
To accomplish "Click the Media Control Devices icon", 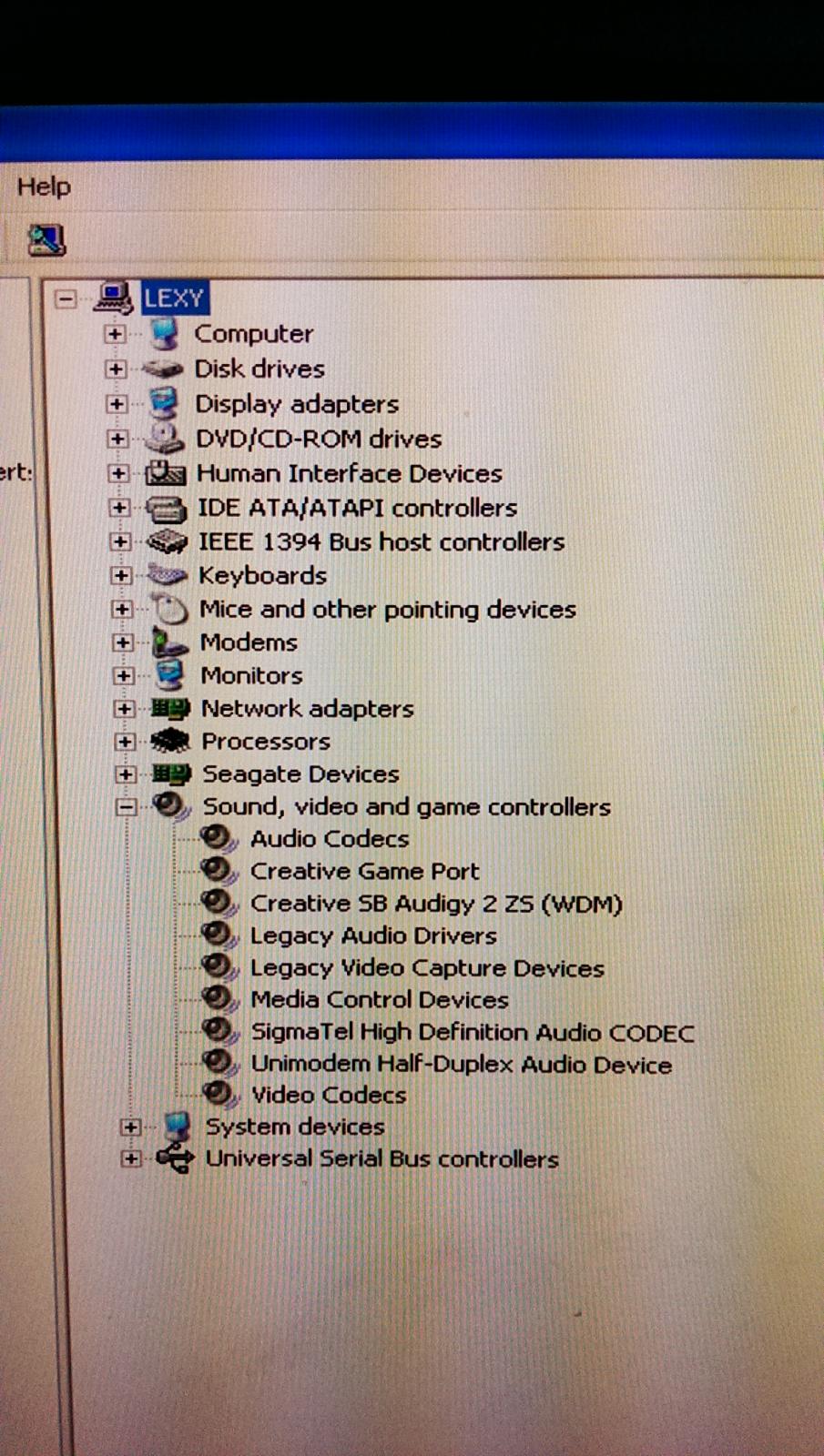I will (219, 998).
